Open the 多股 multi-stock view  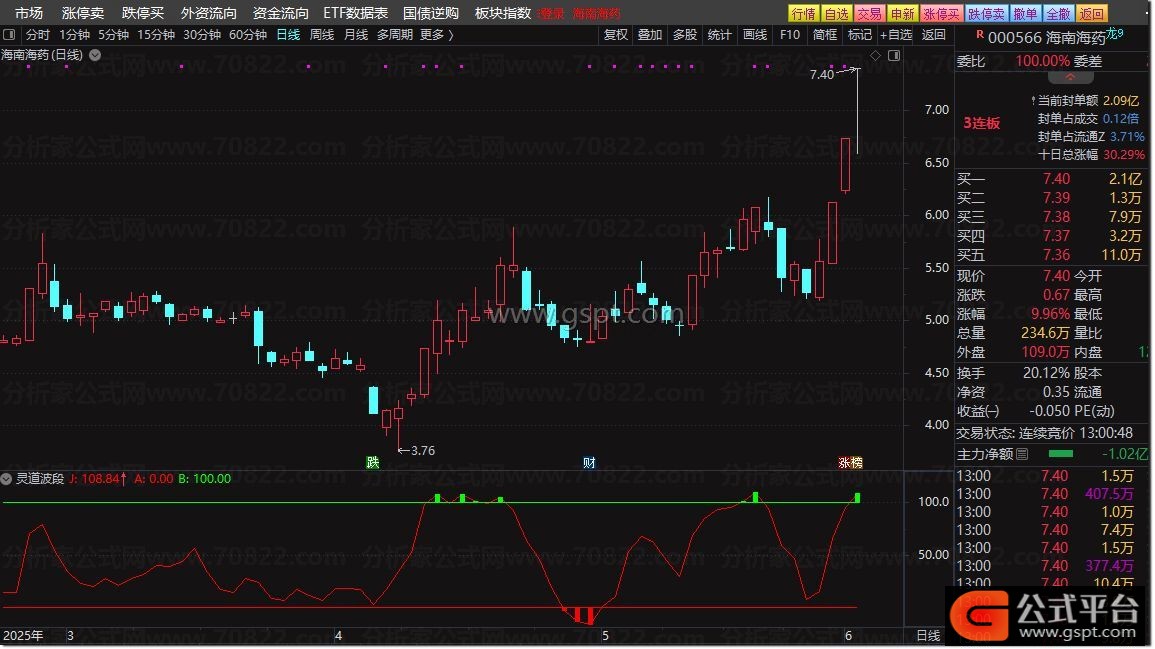tap(685, 35)
